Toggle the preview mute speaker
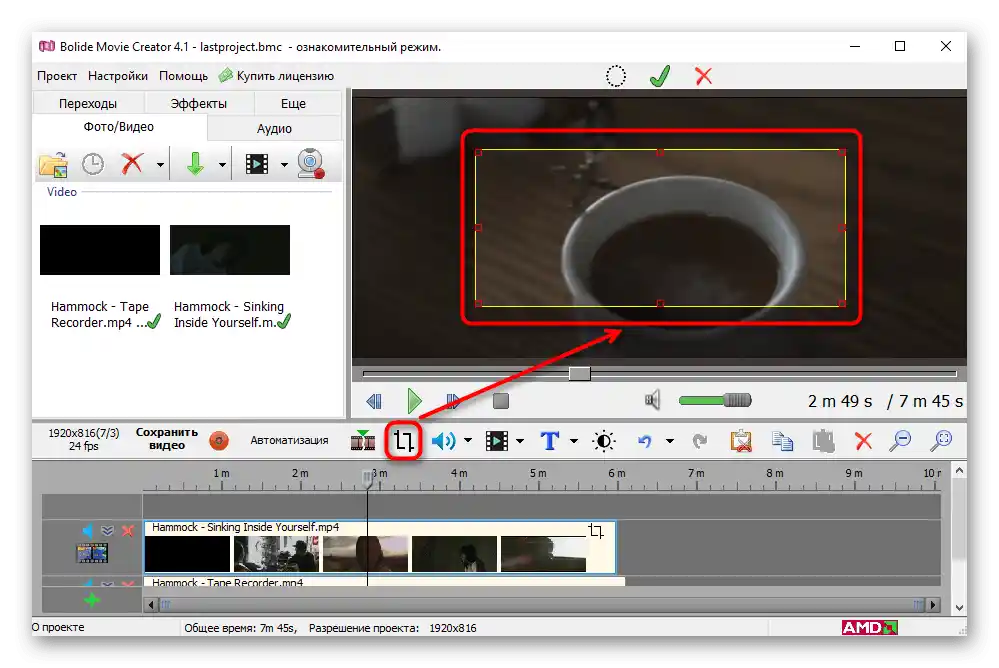The height and width of the screenshot is (668, 999). pyautogui.click(x=652, y=400)
